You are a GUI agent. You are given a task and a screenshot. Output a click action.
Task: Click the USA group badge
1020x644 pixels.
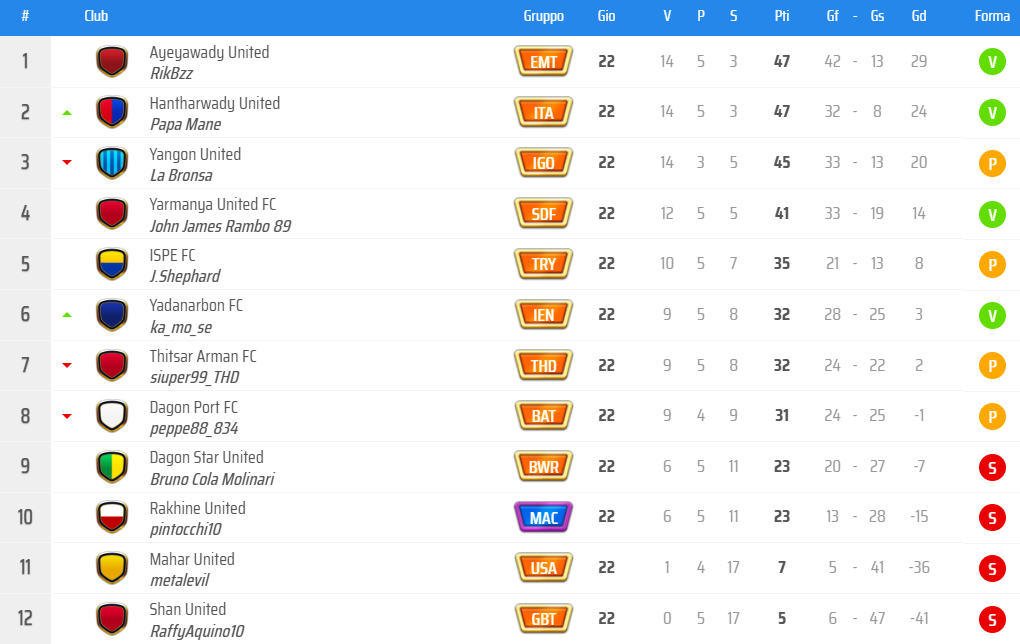point(543,568)
